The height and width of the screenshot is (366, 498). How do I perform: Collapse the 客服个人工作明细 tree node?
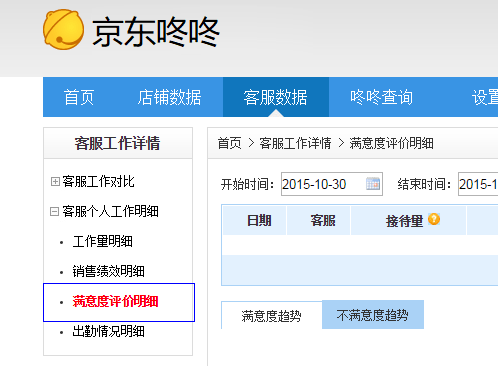tap(54, 211)
